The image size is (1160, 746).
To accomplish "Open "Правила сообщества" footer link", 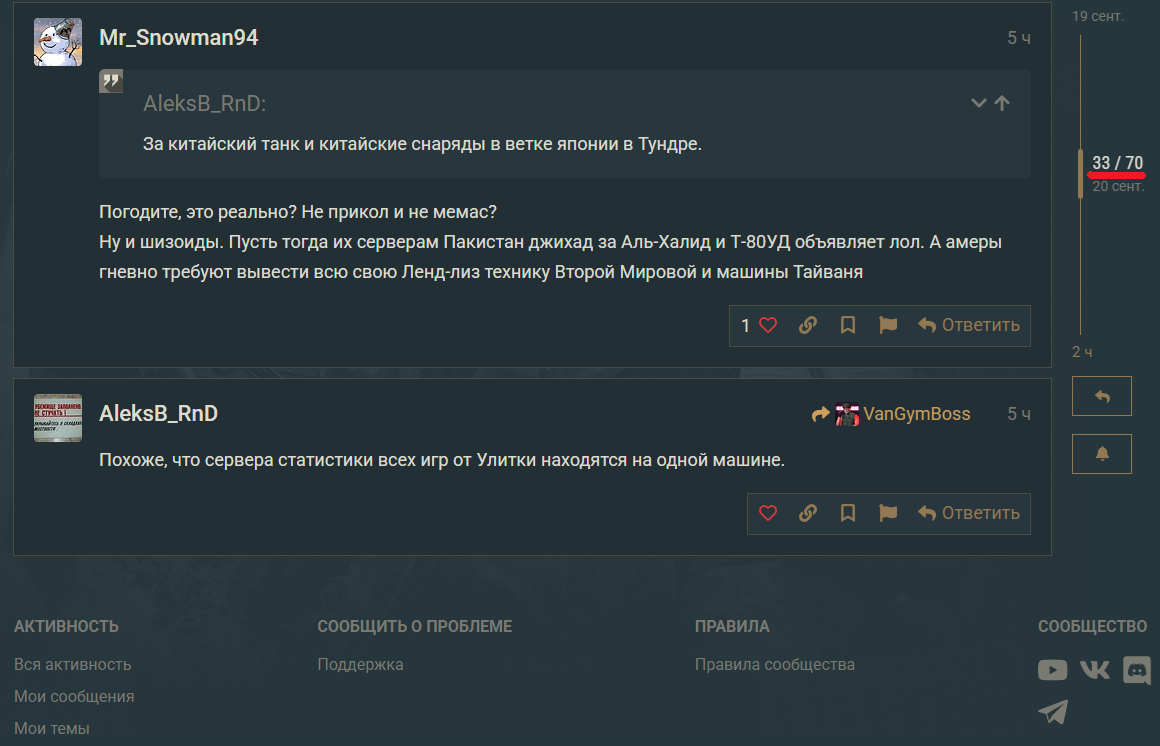I will (x=775, y=664).
